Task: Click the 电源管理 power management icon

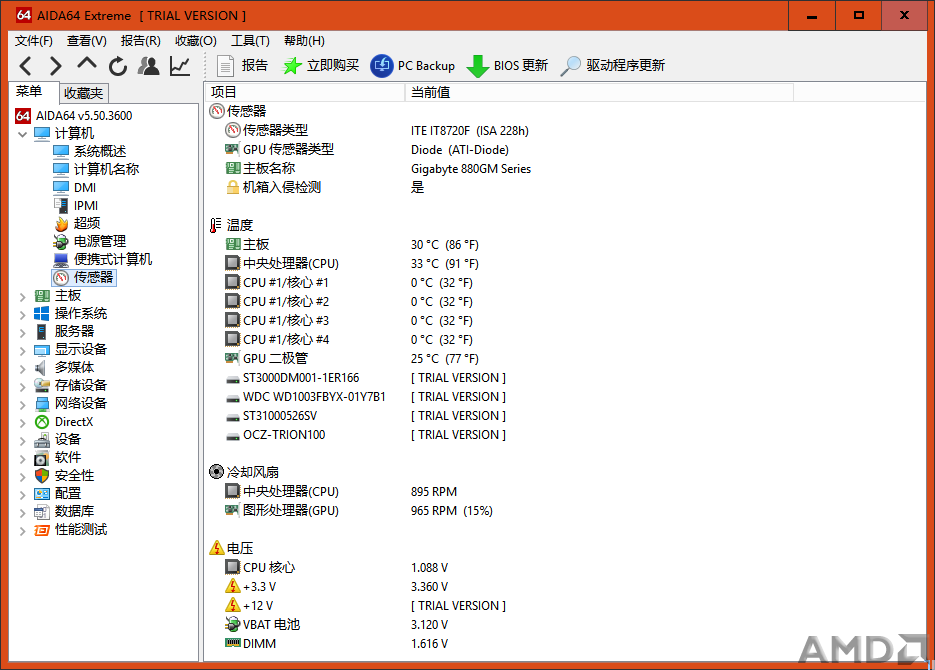Action: (61, 241)
